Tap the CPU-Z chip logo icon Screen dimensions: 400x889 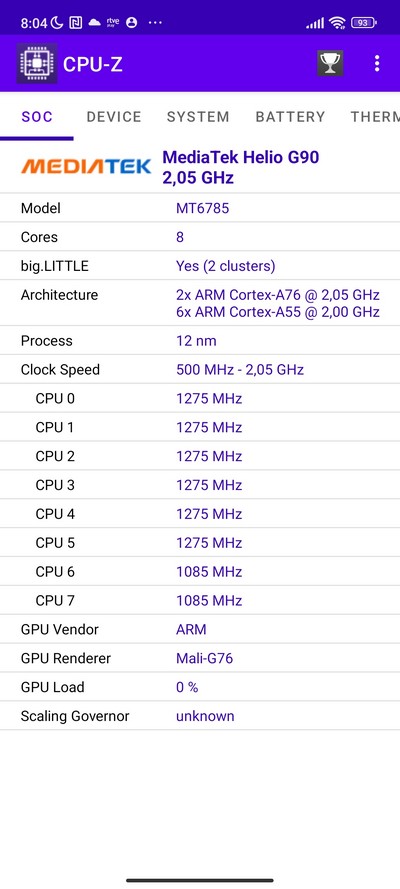[x=36, y=64]
